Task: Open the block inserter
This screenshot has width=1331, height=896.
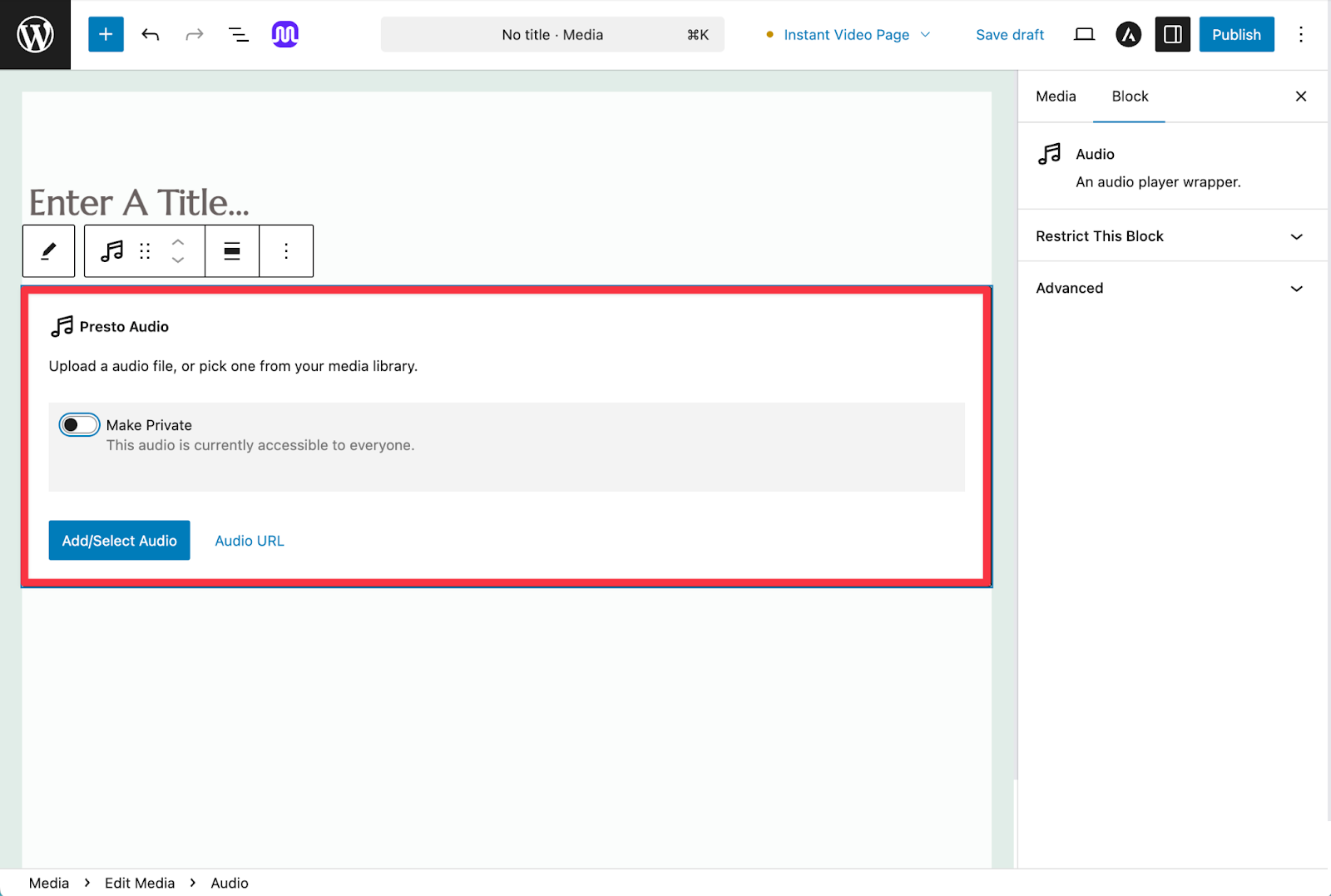Action: point(105,34)
